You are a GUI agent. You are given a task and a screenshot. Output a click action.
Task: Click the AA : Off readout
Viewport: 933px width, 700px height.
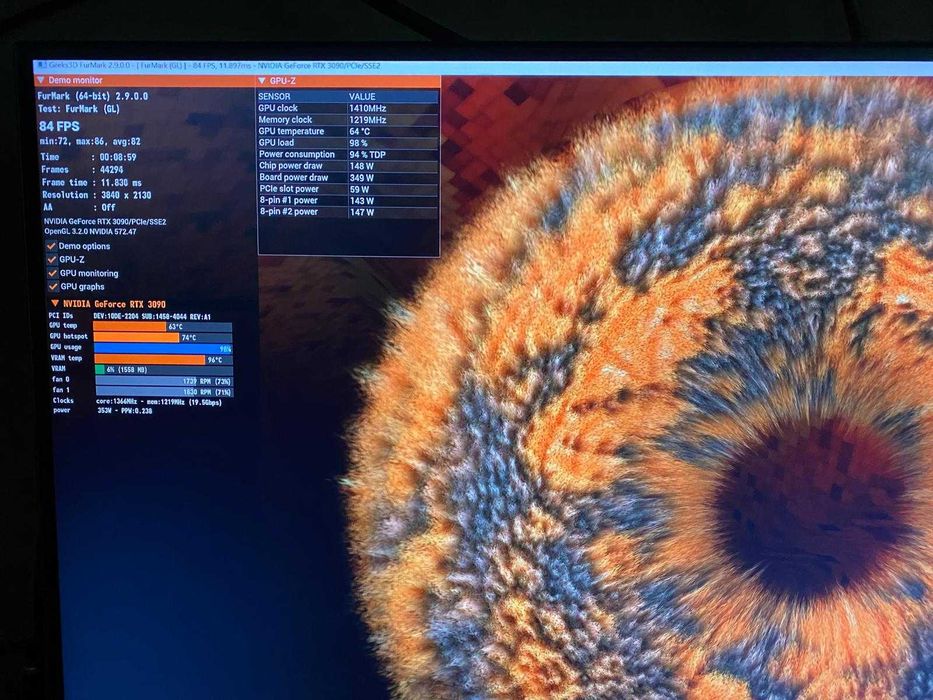[79, 208]
